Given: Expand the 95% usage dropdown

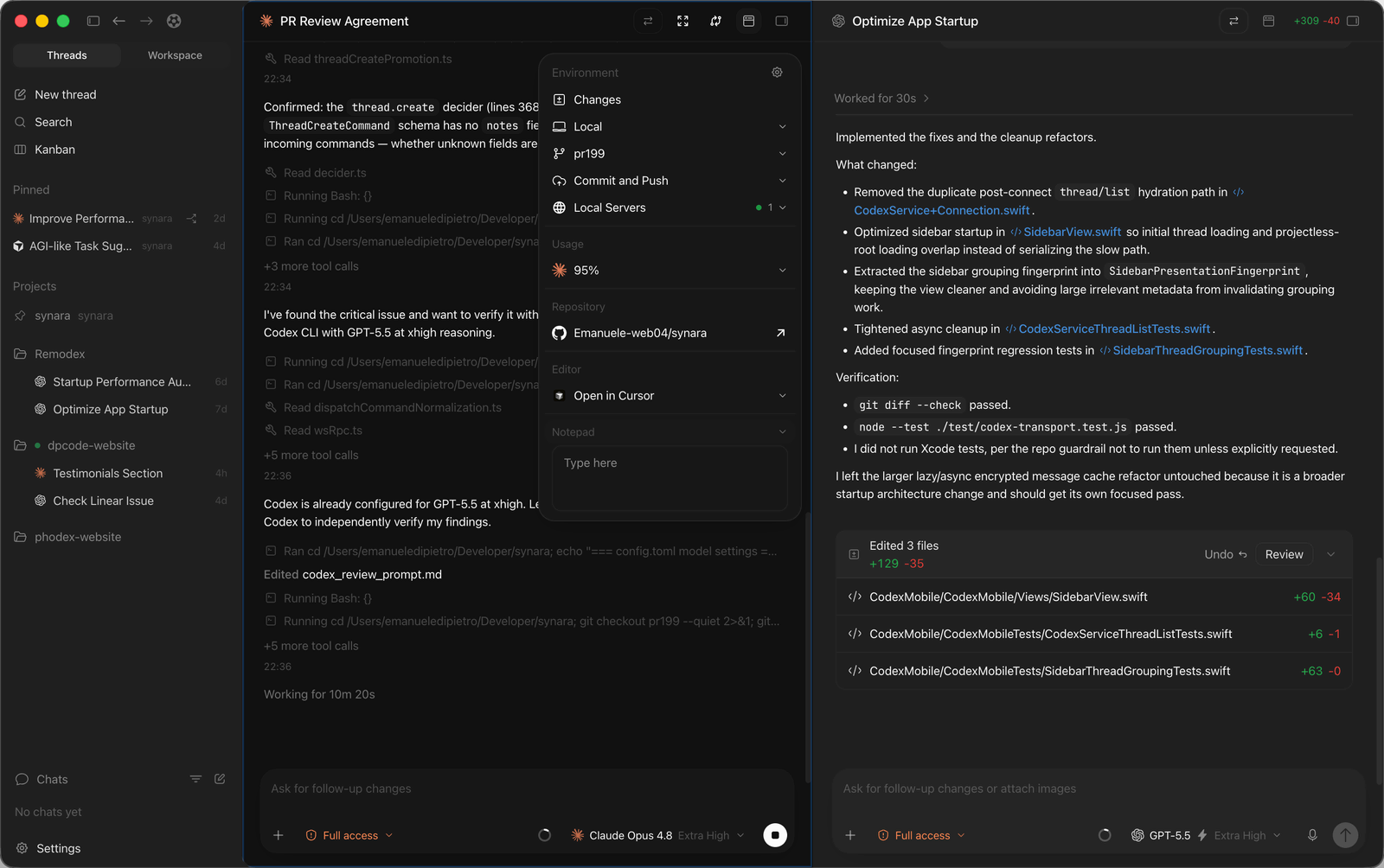Looking at the screenshot, I should (670, 271).
